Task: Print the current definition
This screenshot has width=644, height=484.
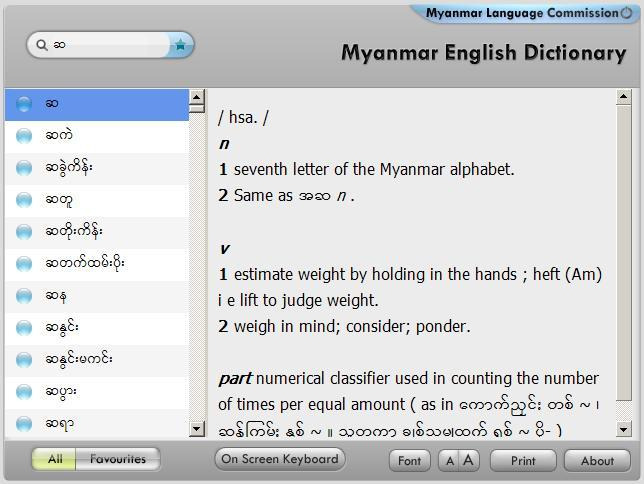Action: (523, 461)
